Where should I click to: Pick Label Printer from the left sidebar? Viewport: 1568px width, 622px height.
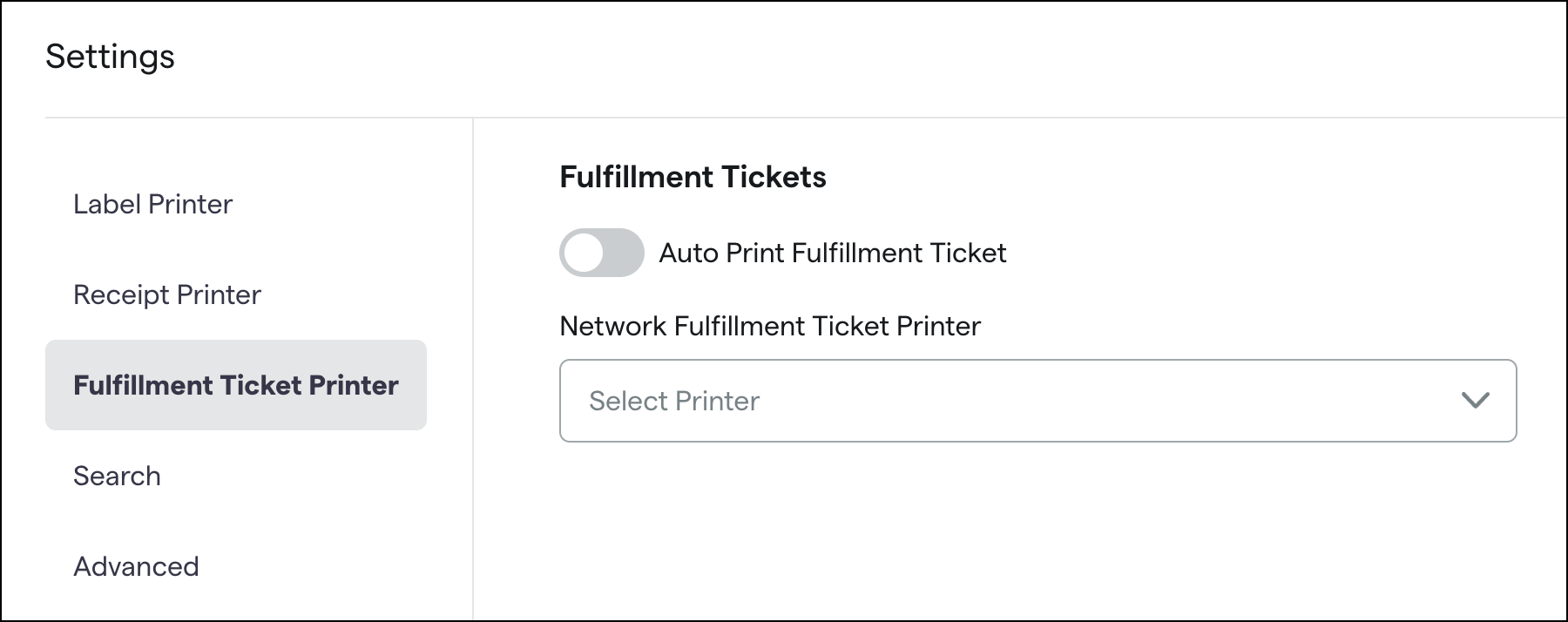pyautogui.click(x=153, y=204)
